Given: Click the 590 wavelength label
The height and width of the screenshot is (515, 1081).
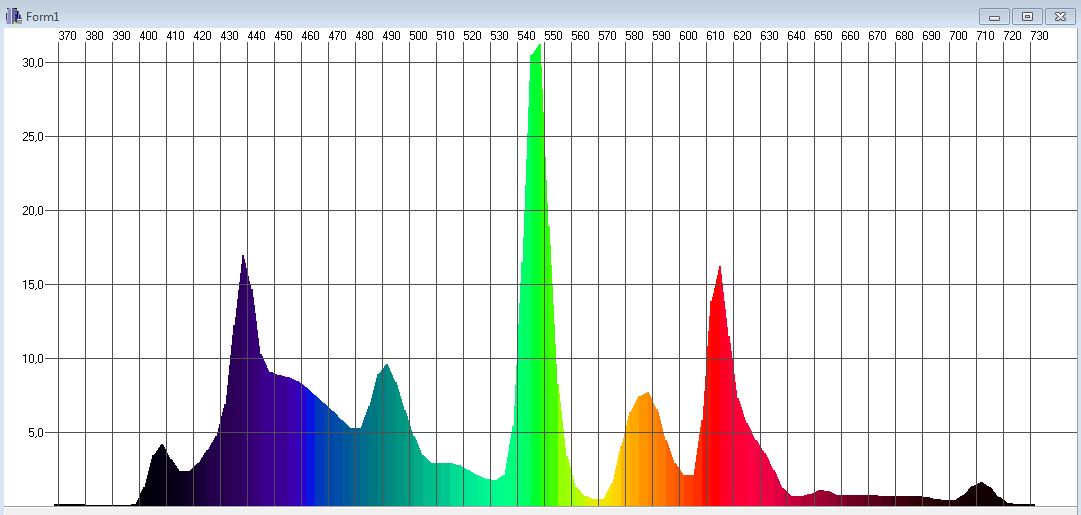Looking at the screenshot, I should coord(661,36).
